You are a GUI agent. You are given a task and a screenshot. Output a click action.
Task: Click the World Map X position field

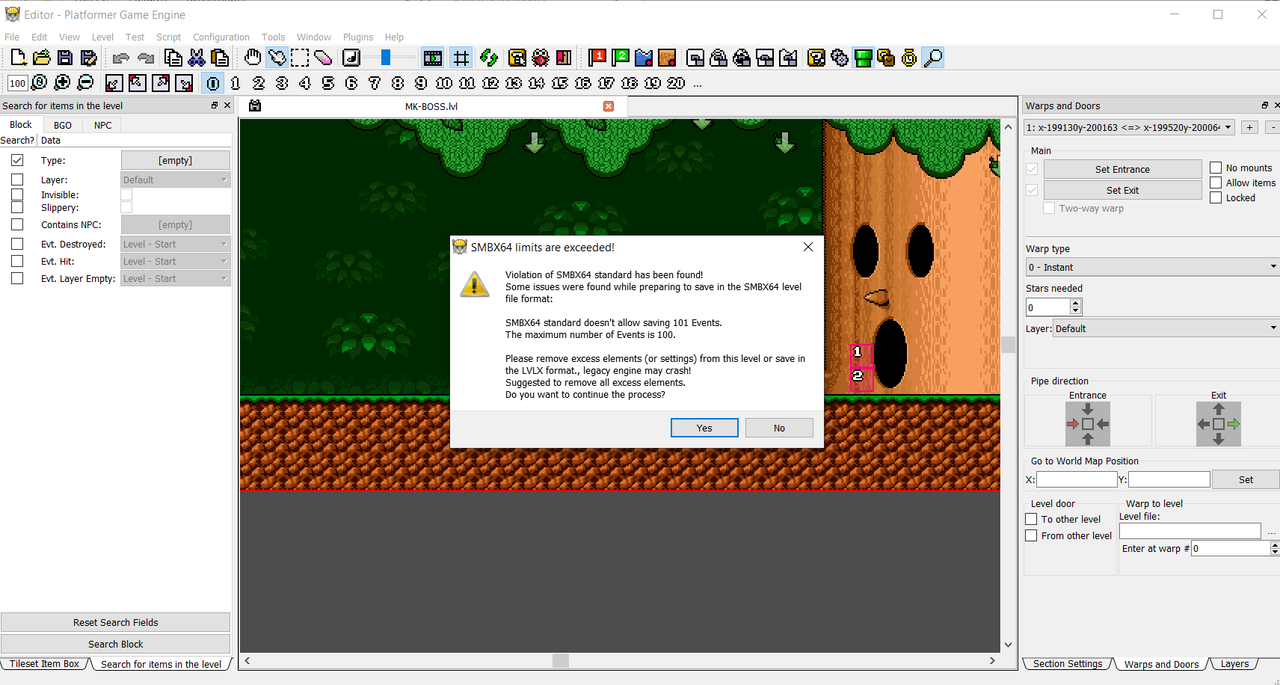coord(1076,480)
